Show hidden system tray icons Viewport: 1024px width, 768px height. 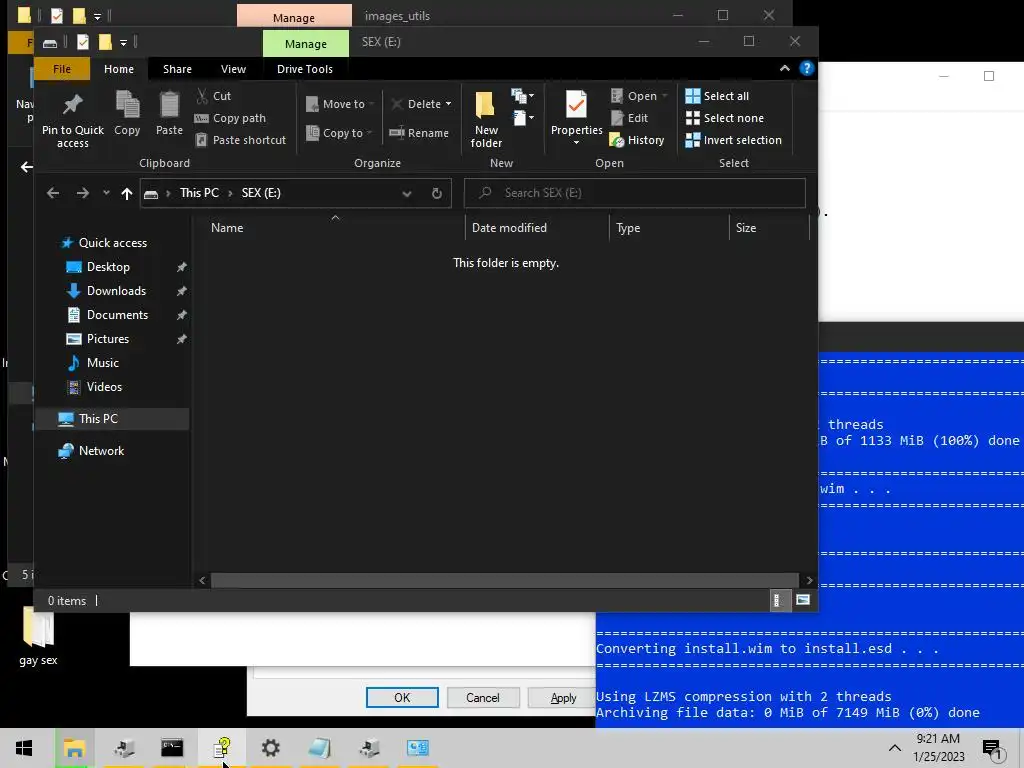coord(895,748)
